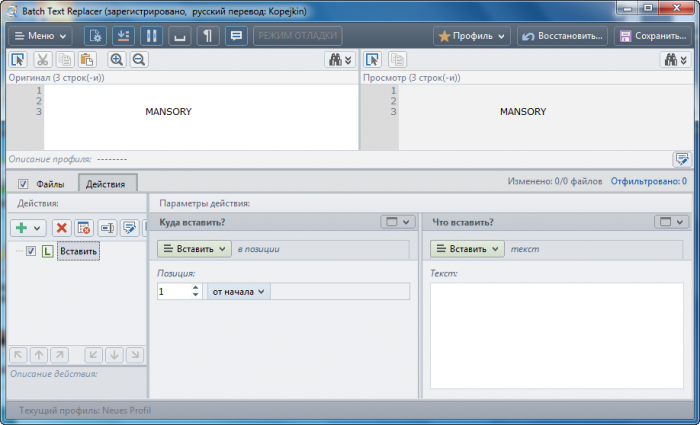Expand the binoculars search dropdown in Оригинал pane

click(x=340, y=60)
